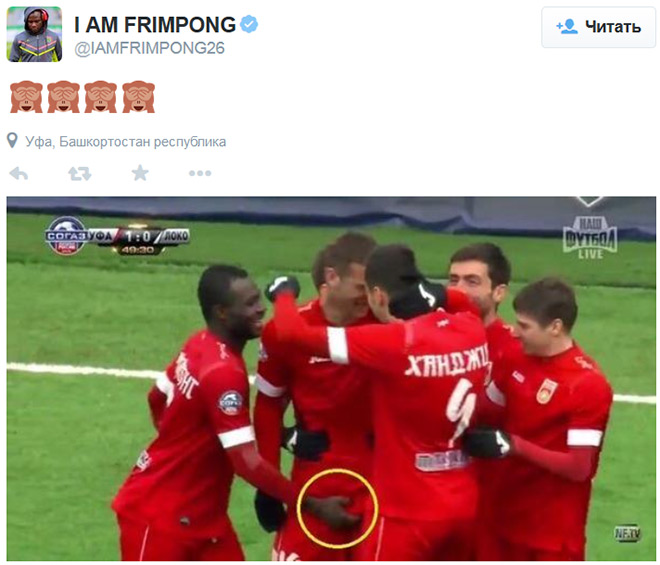This screenshot has width=660, height=565.
Task: Click the profile avatar photo
Action: [x=35, y=34]
